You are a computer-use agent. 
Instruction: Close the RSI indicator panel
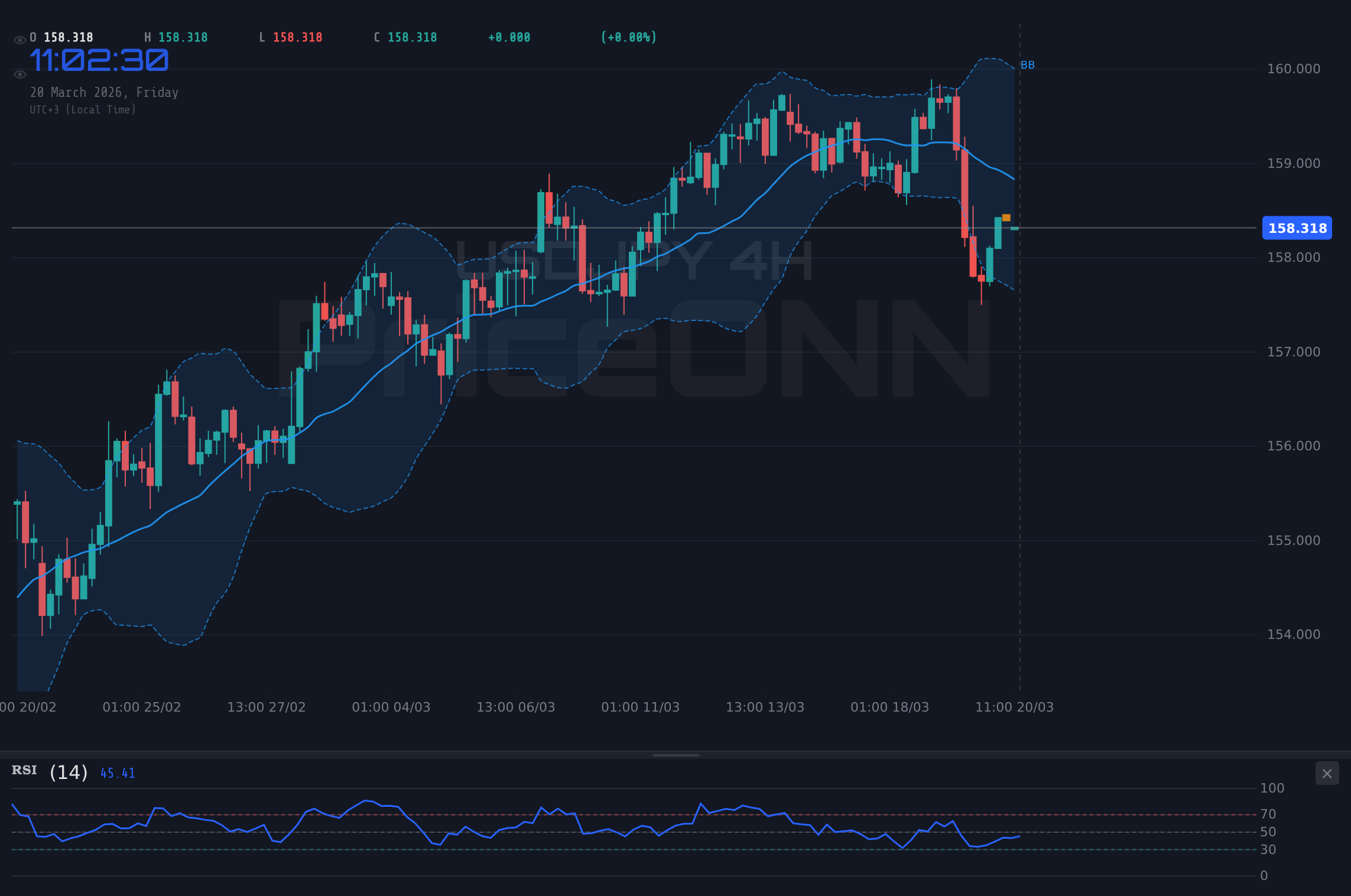1327,773
